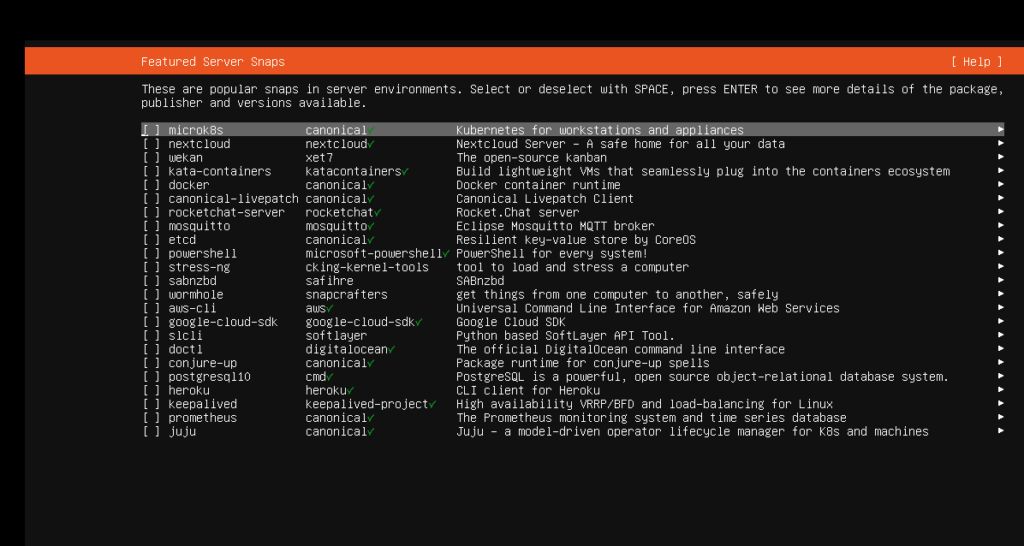Open the Help menu button
Screen dimensions: 1024x546
pyautogui.click(x=976, y=61)
